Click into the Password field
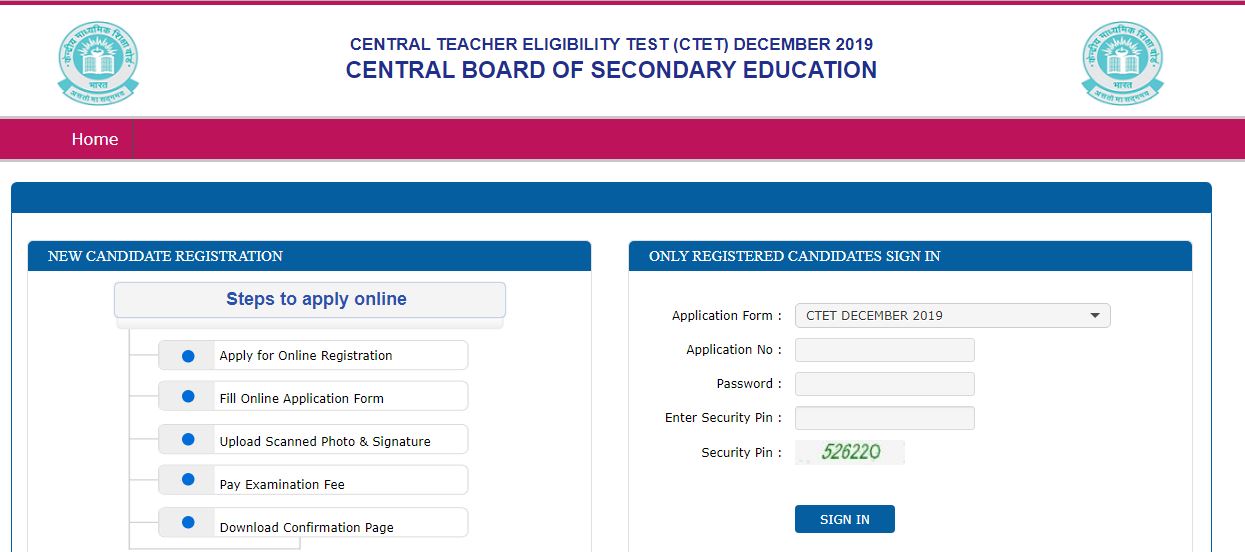The width and height of the screenshot is (1245, 552). click(x=884, y=384)
